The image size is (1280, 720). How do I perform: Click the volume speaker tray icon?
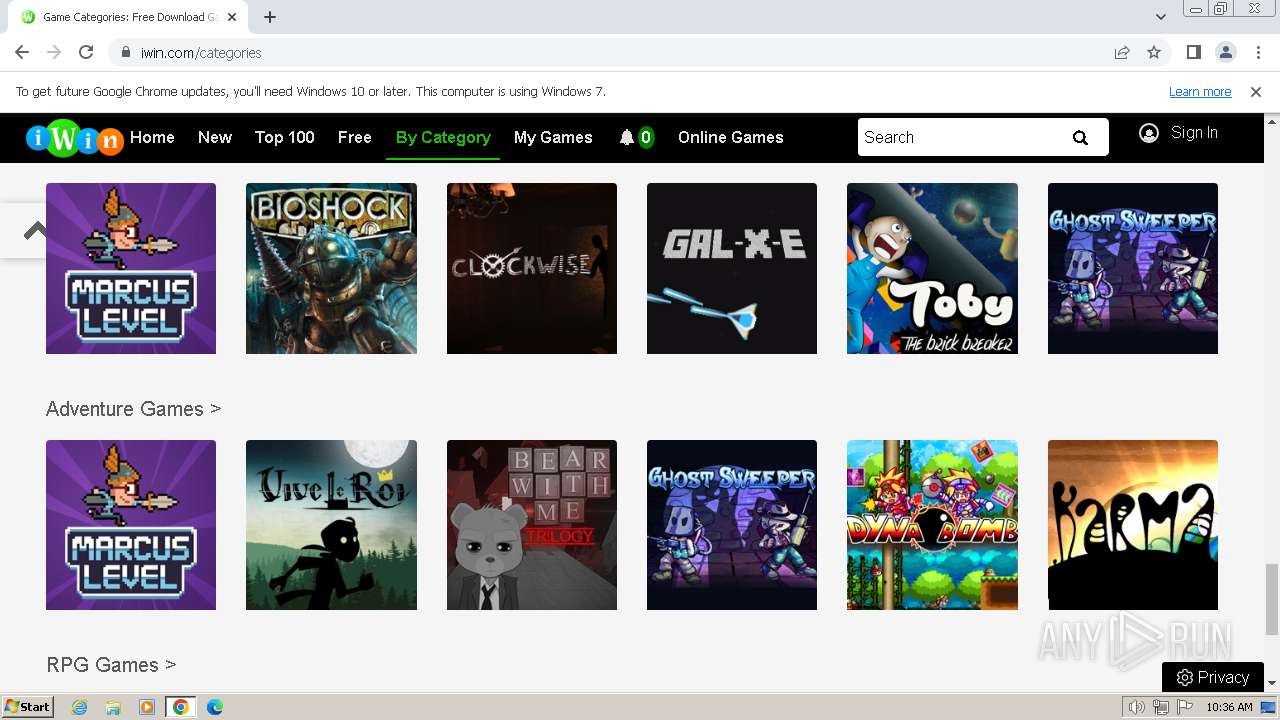tap(1136, 707)
